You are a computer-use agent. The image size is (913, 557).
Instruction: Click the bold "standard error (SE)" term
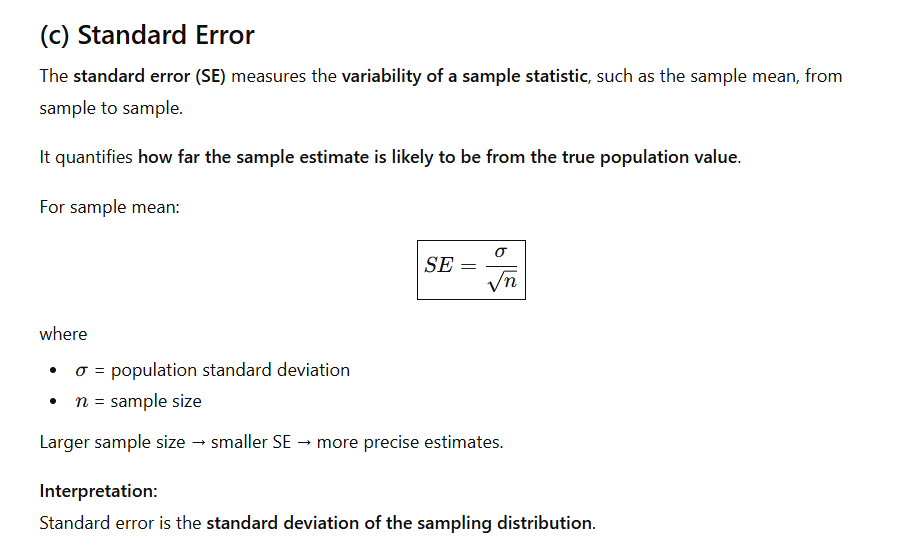coord(150,76)
